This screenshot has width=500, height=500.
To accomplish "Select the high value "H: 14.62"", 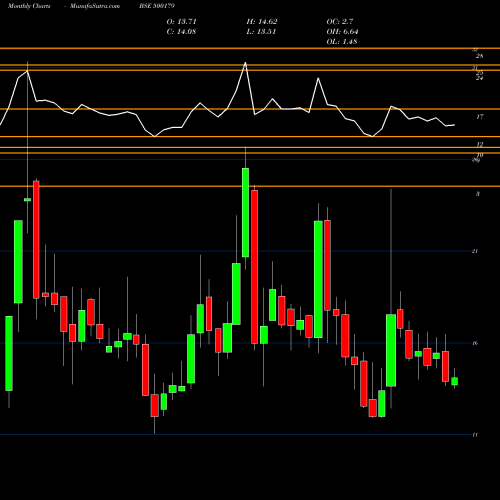I will coord(262,22).
